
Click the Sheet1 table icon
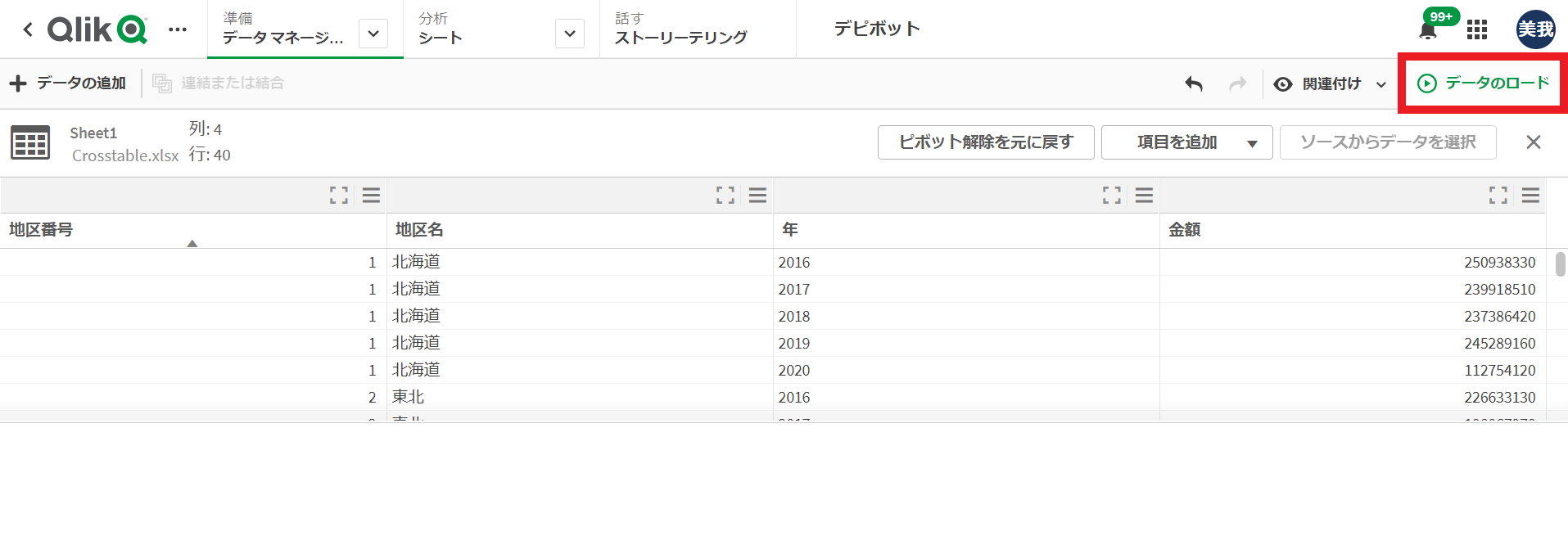30,142
